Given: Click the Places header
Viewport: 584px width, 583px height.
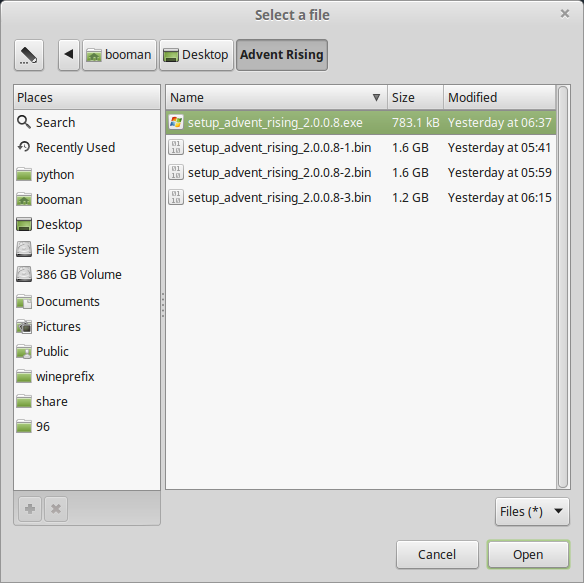Looking at the screenshot, I should 87,98.
